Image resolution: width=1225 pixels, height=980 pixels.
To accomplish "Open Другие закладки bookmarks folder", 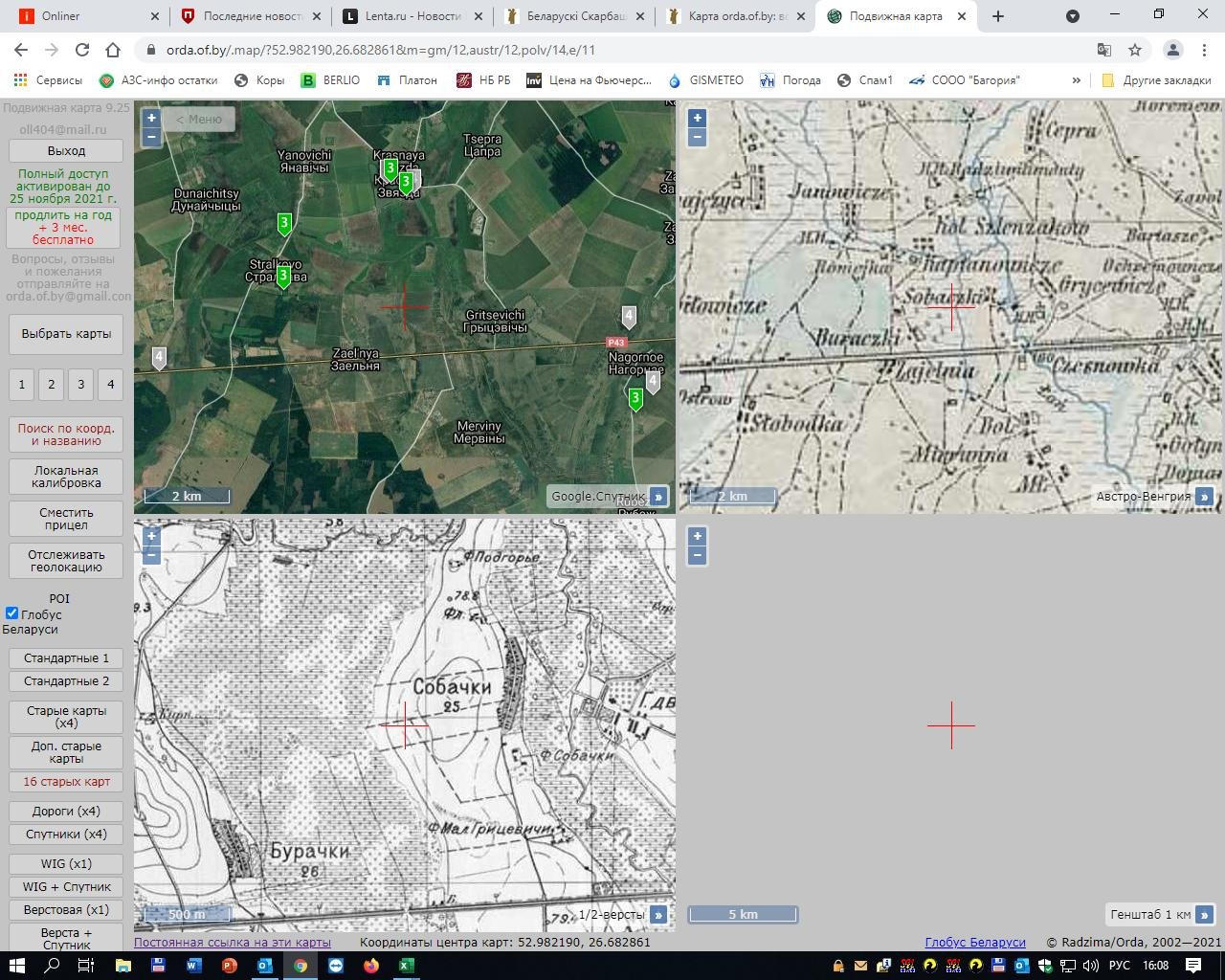I will (1157, 80).
